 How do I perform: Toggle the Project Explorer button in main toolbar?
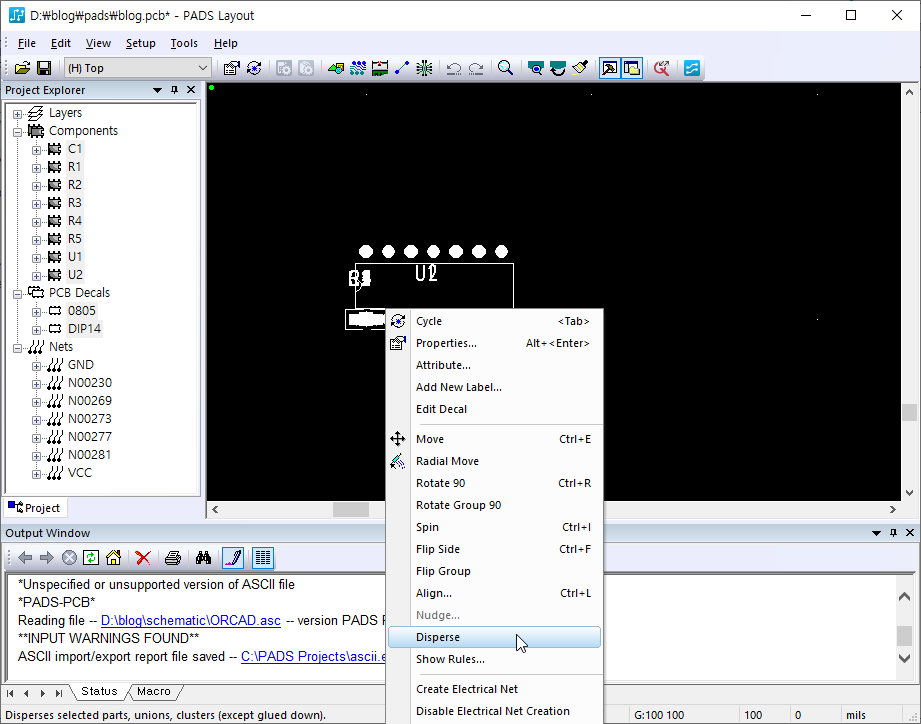coord(632,68)
